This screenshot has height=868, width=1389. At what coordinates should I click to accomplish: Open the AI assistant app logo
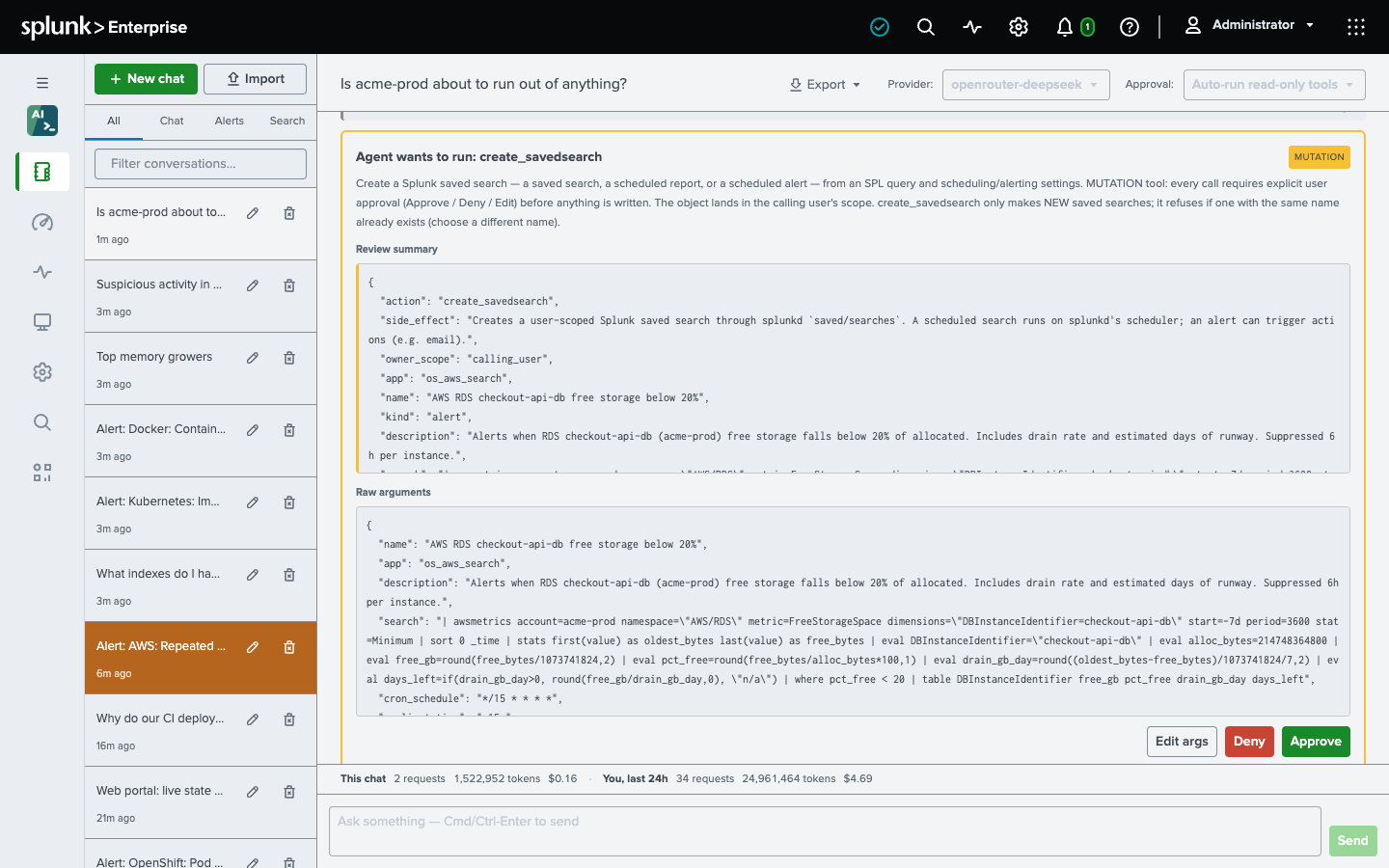point(42,121)
